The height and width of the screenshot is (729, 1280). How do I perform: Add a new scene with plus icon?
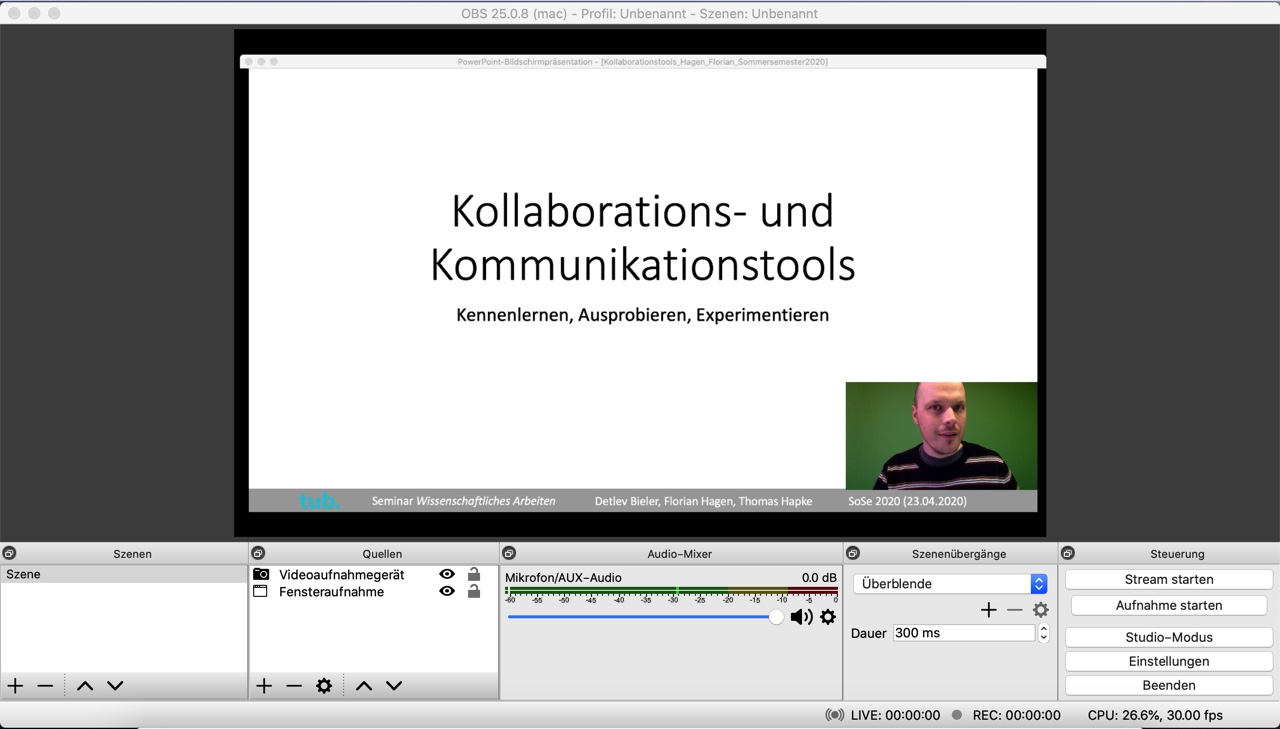click(x=16, y=686)
